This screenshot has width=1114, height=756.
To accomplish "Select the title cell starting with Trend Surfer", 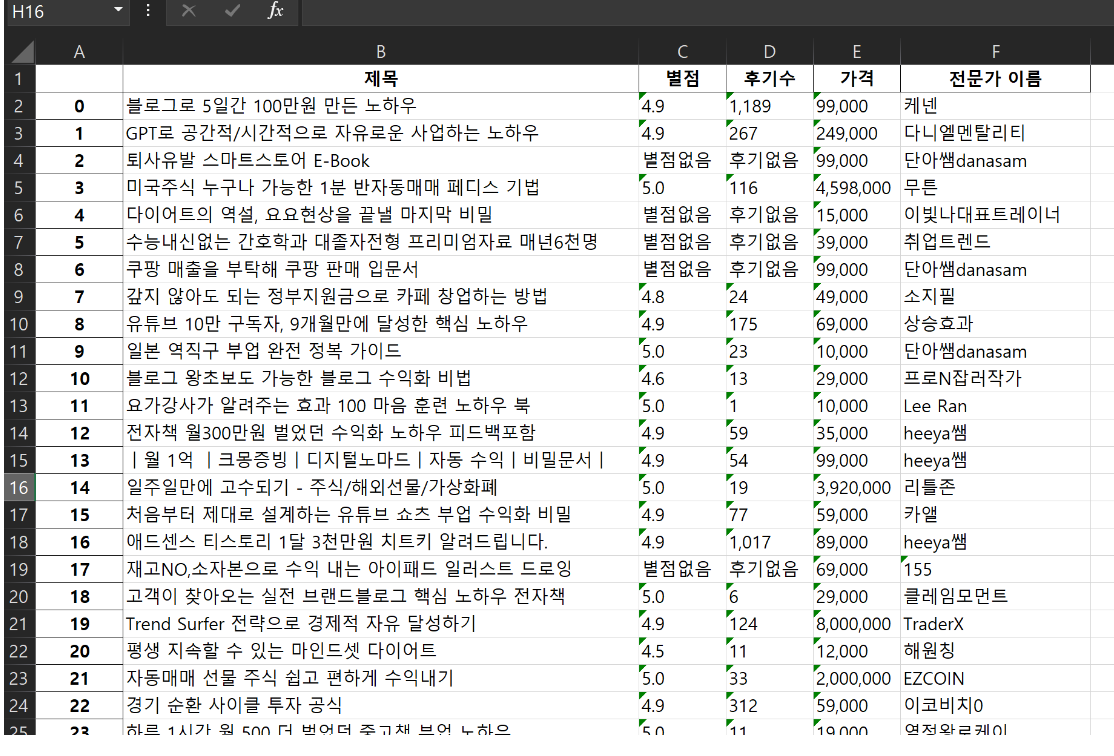I will 380,624.
